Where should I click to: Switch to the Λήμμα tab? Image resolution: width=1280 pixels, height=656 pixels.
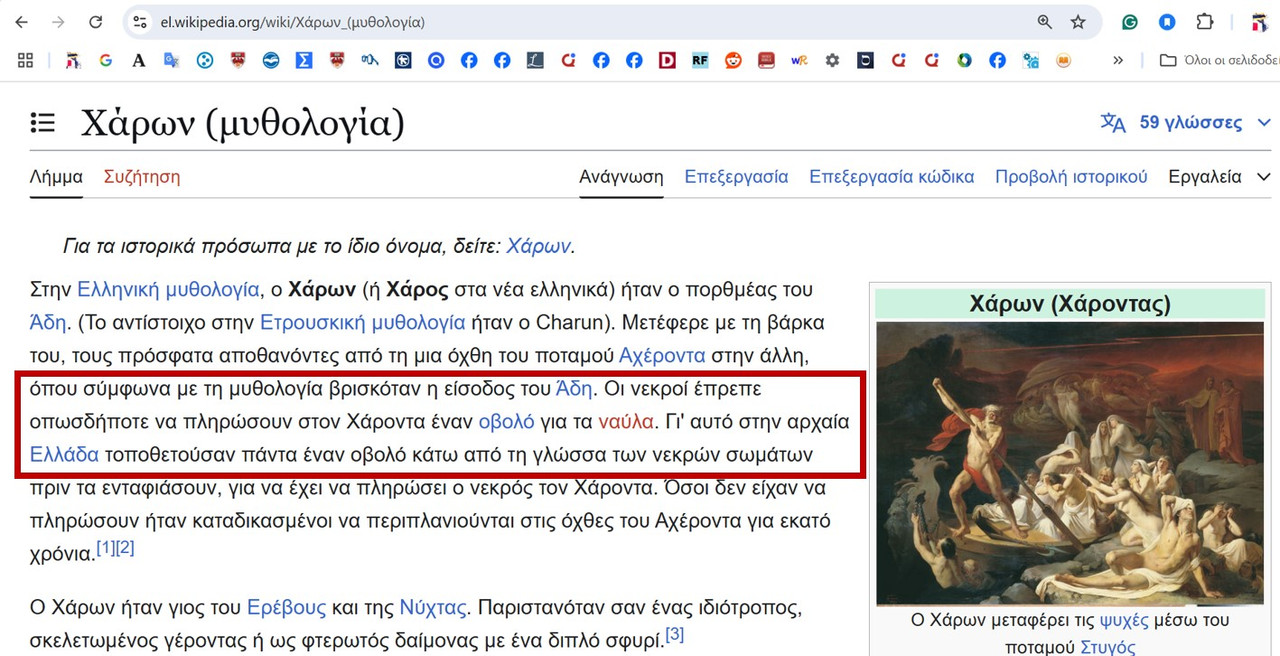point(56,177)
